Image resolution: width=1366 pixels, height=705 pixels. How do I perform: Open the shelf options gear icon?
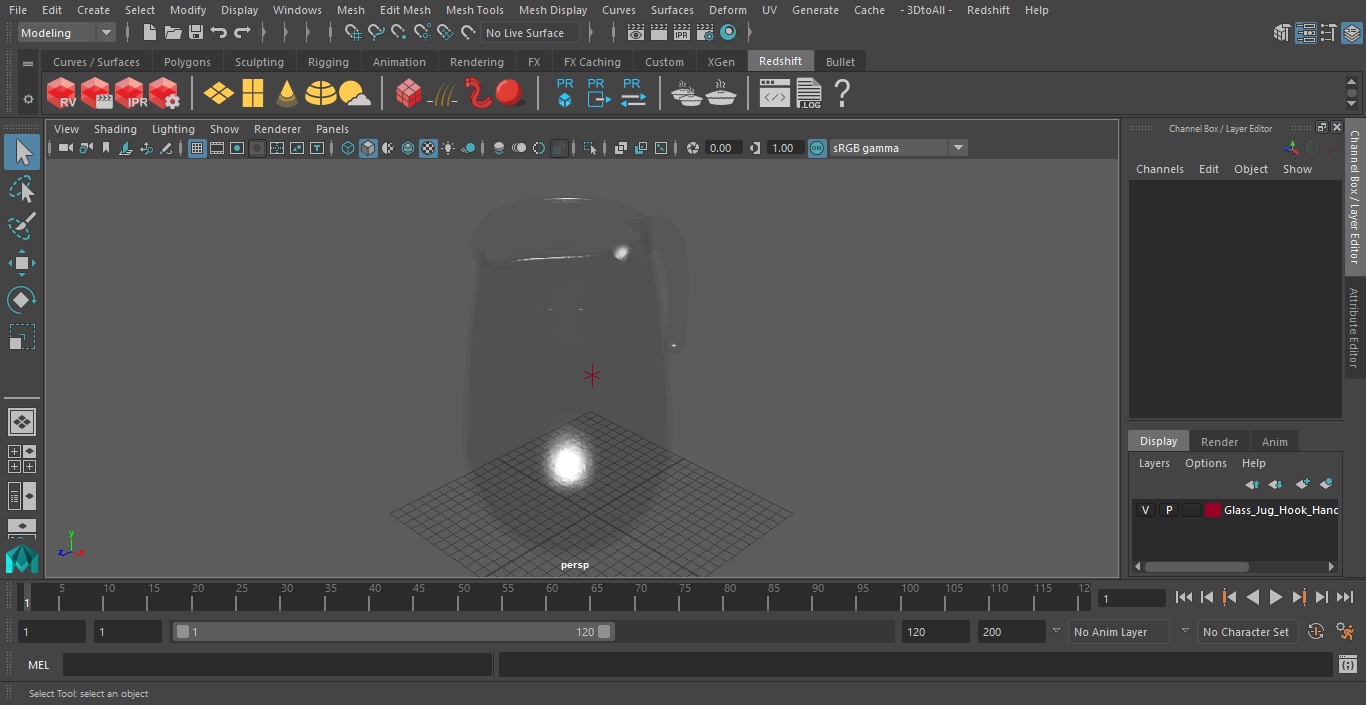[28, 99]
